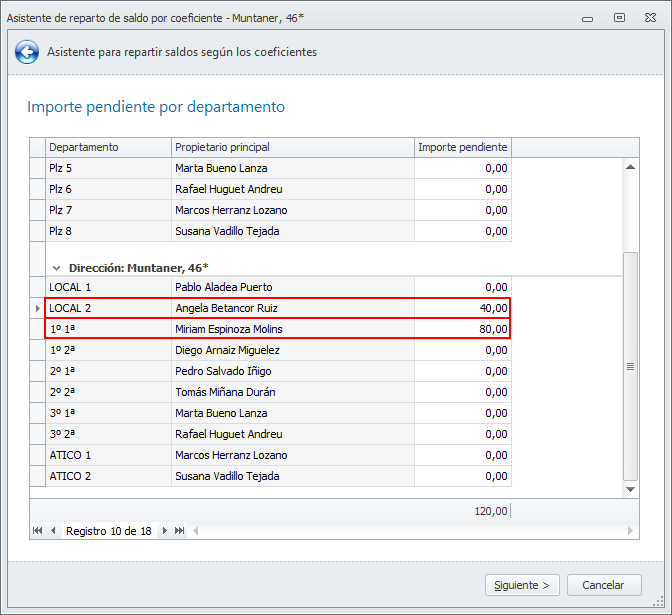The width and height of the screenshot is (672, 615).
Task: Sort by Departamento column header
Action: click(108, 147)
